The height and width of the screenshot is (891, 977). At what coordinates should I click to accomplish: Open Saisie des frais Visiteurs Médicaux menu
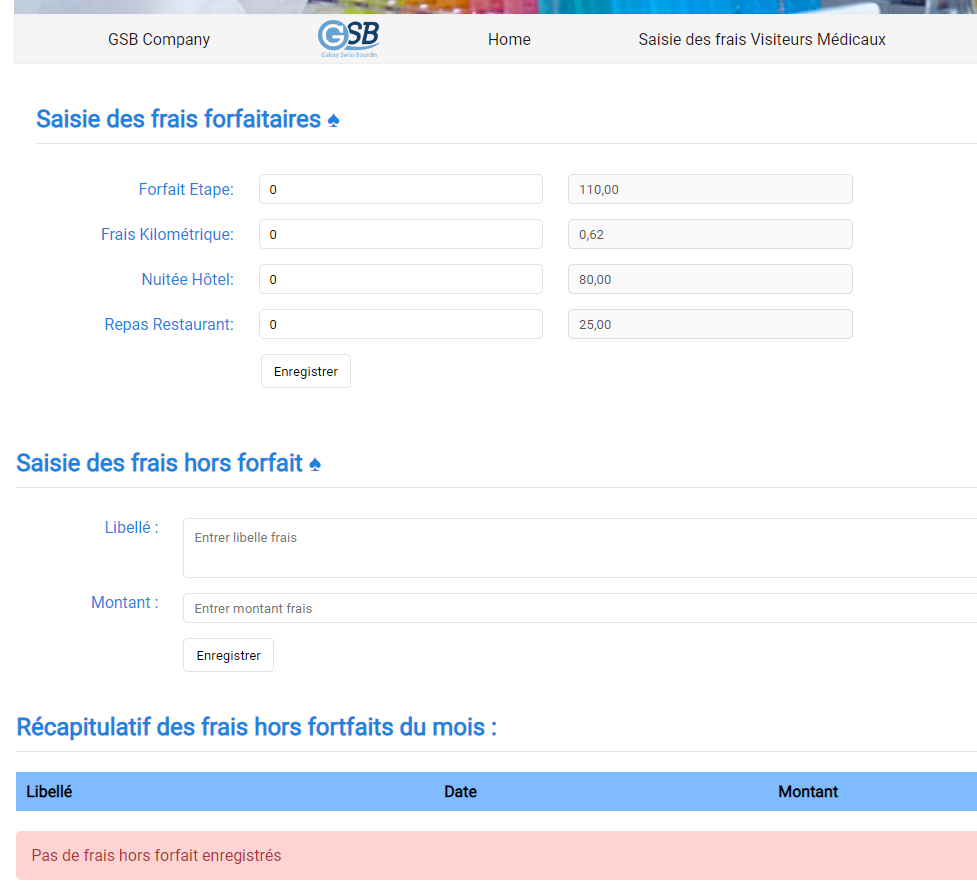pyautogui.click(x=761, y=40)
